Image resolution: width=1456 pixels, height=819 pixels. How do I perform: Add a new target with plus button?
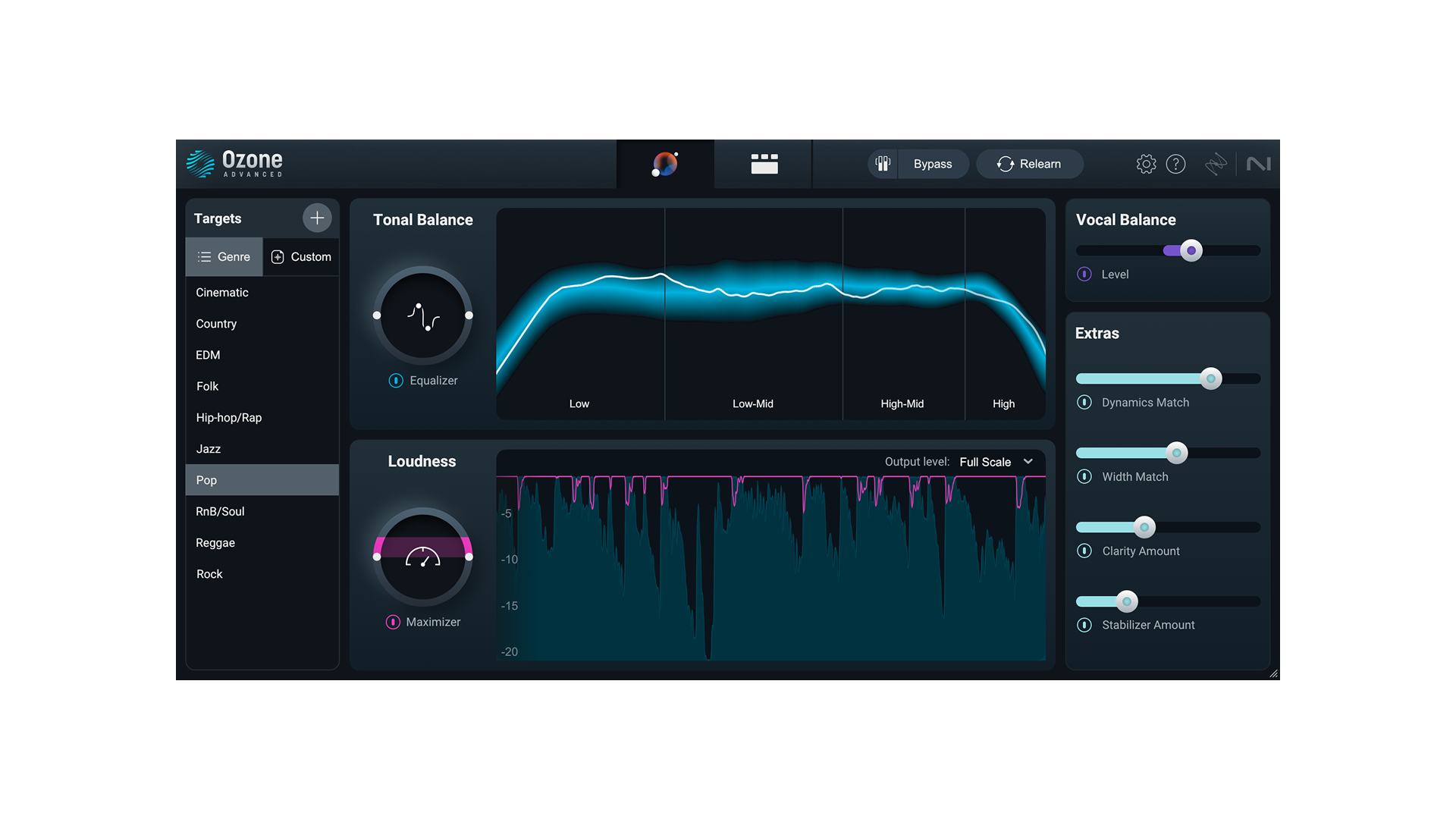(x=317, y=218)
